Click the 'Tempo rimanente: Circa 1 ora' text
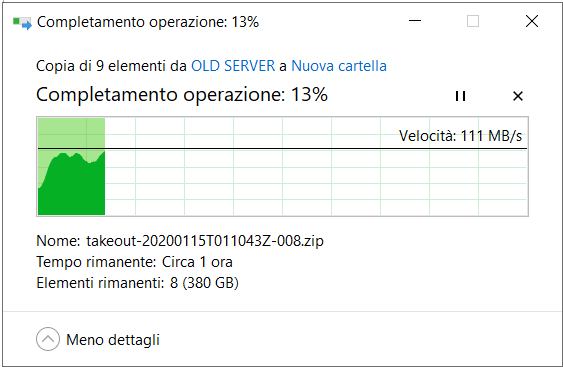This screenshot has height=367, width=563. click(x=134, y=262)
